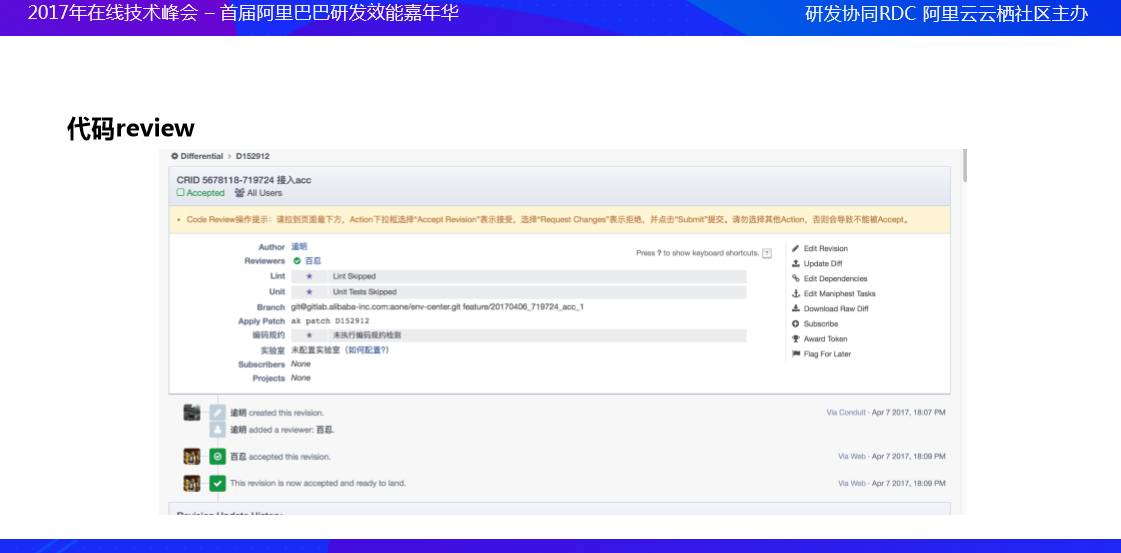
Task: Click the 'All Users' visibility label
Action: coord(265,193)
